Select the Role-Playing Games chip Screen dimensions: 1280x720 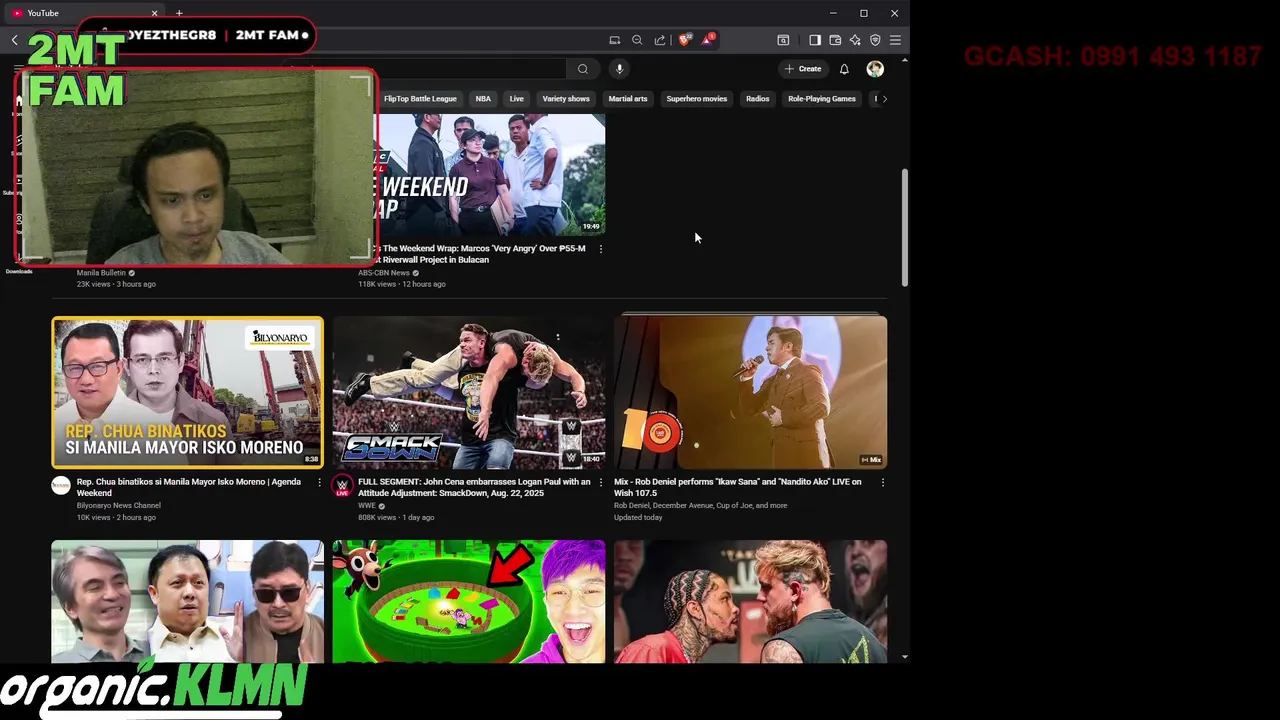pos(822,99)
